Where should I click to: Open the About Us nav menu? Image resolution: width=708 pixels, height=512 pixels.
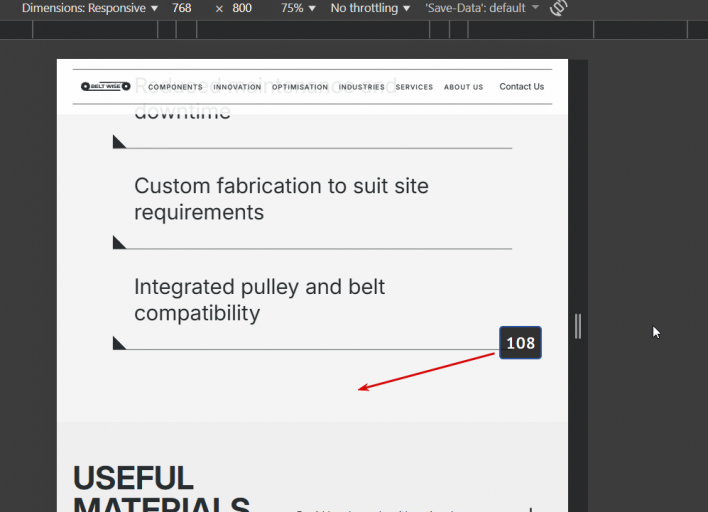point(463,87)
